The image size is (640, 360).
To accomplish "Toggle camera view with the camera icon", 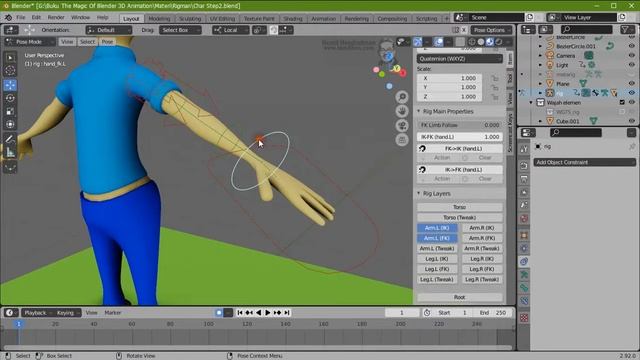I will [x=402, y=125].
